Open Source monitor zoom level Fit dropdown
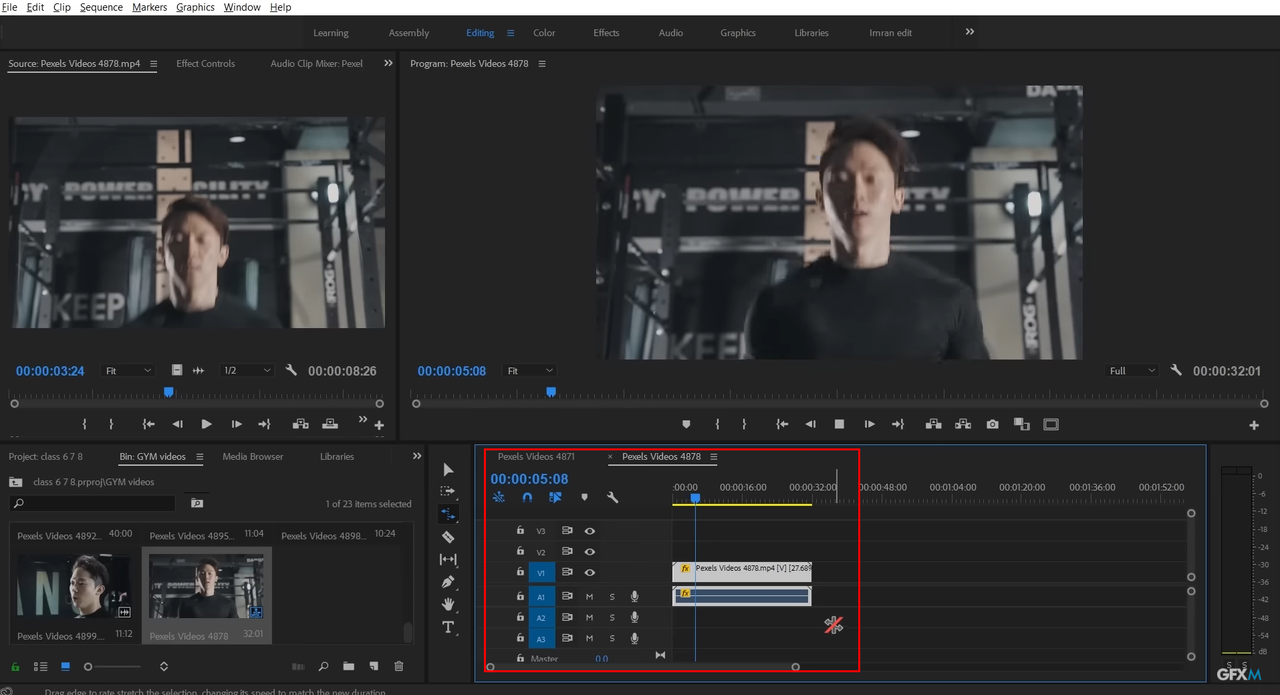 coord(129,370)
